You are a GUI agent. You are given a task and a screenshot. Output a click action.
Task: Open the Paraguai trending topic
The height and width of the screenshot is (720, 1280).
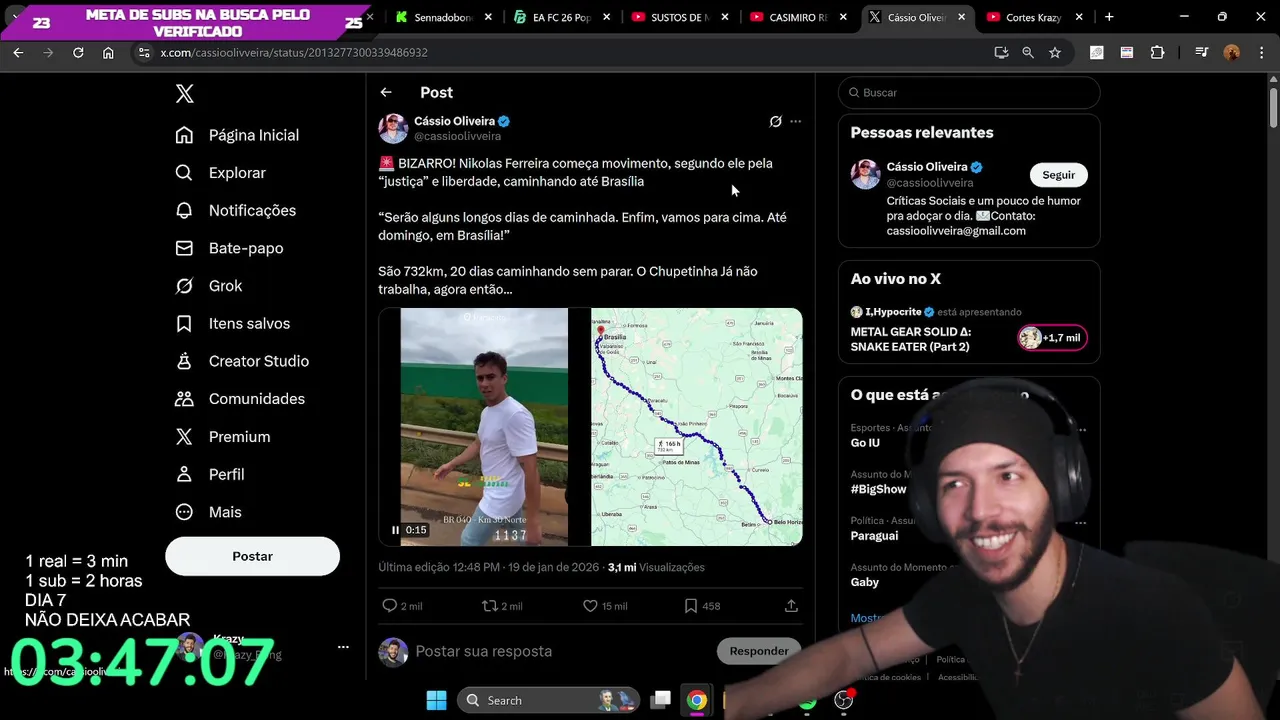pos(875,536)
